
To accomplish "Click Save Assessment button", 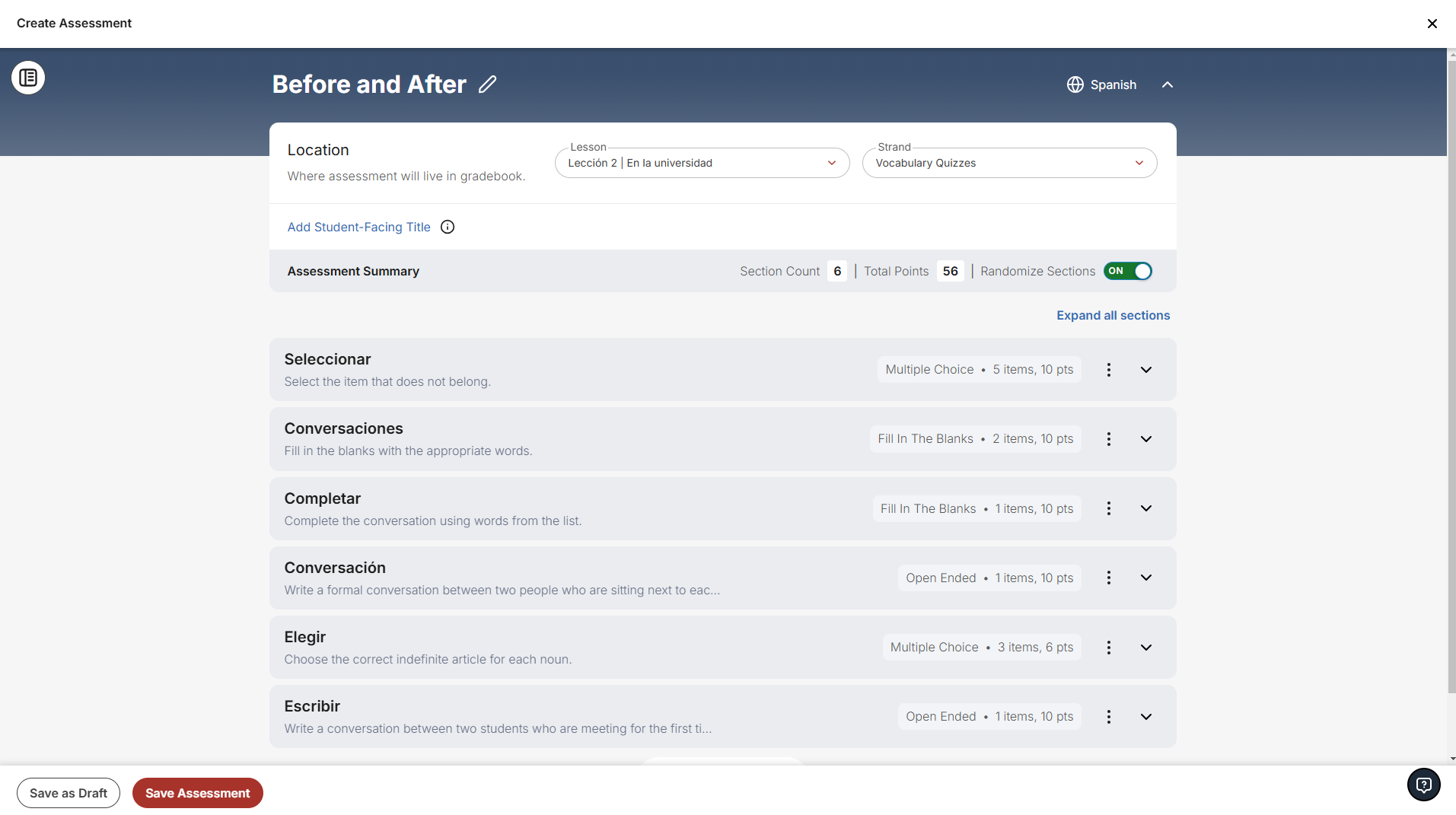I will point(197,793).
